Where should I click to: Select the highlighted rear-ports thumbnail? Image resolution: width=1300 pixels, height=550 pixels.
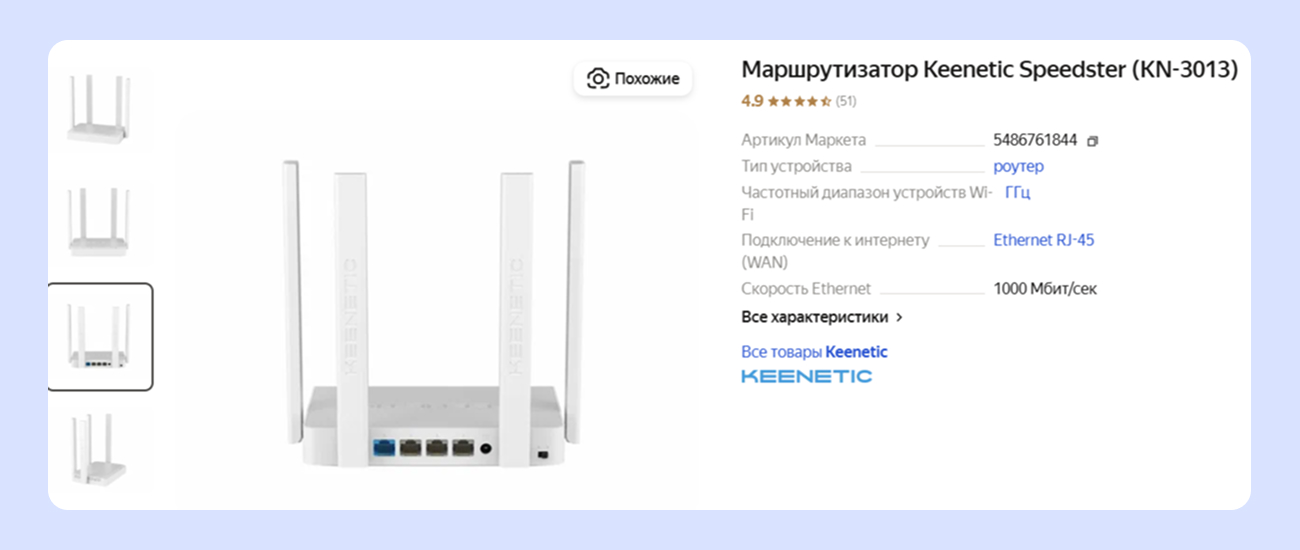coord(100,337)
